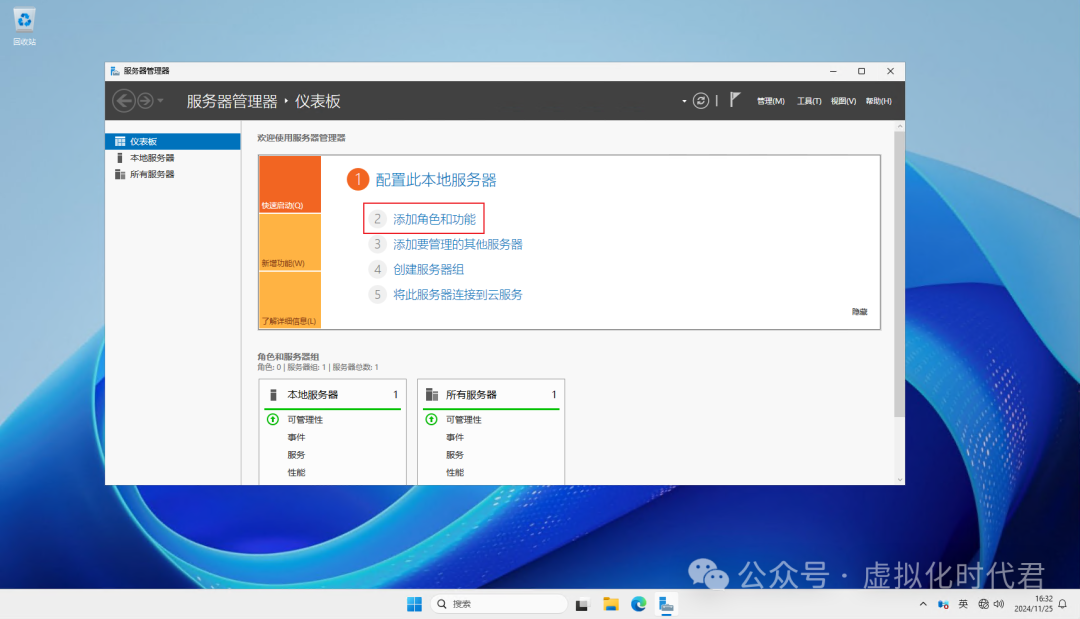Go back with the navigation back arrow
Screen dimensions: 1080x619
tap(124, 101)
